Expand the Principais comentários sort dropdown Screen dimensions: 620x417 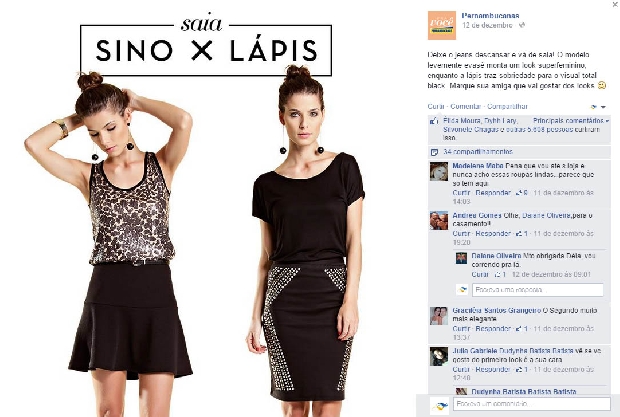click(x=571, y=121)
